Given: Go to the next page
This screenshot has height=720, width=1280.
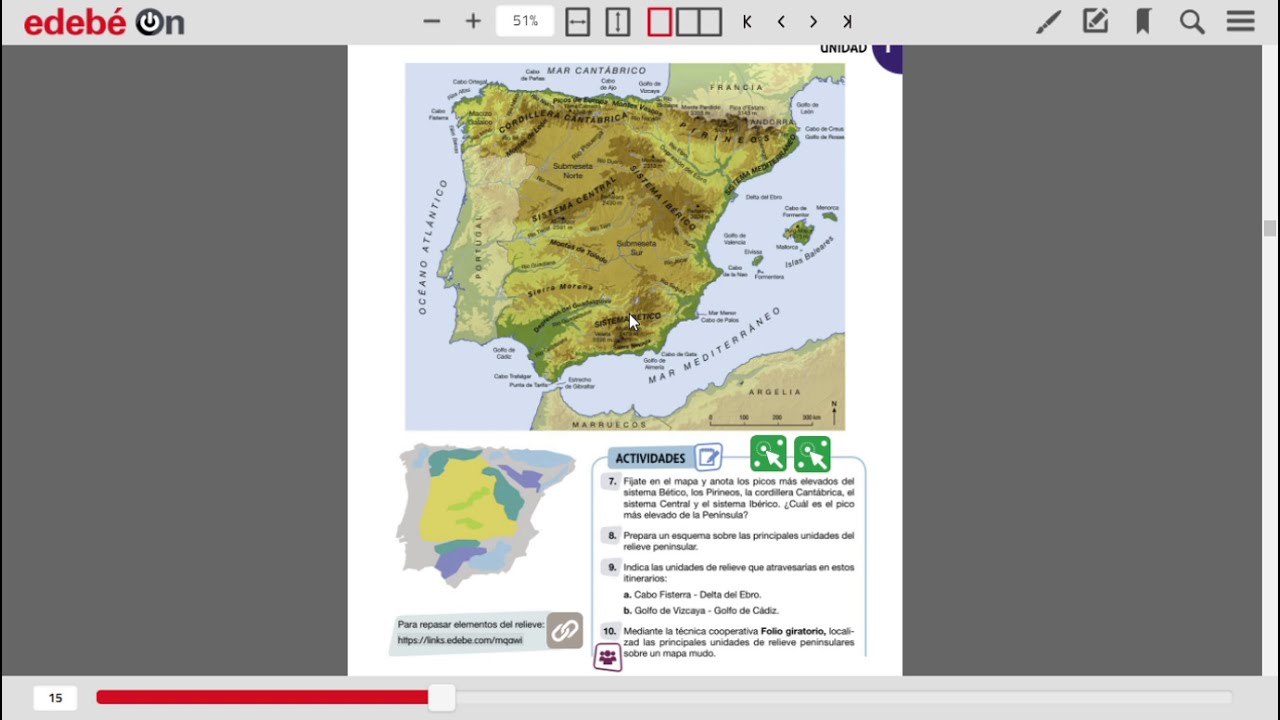Looking at the screenshot, I should [813, 20].
